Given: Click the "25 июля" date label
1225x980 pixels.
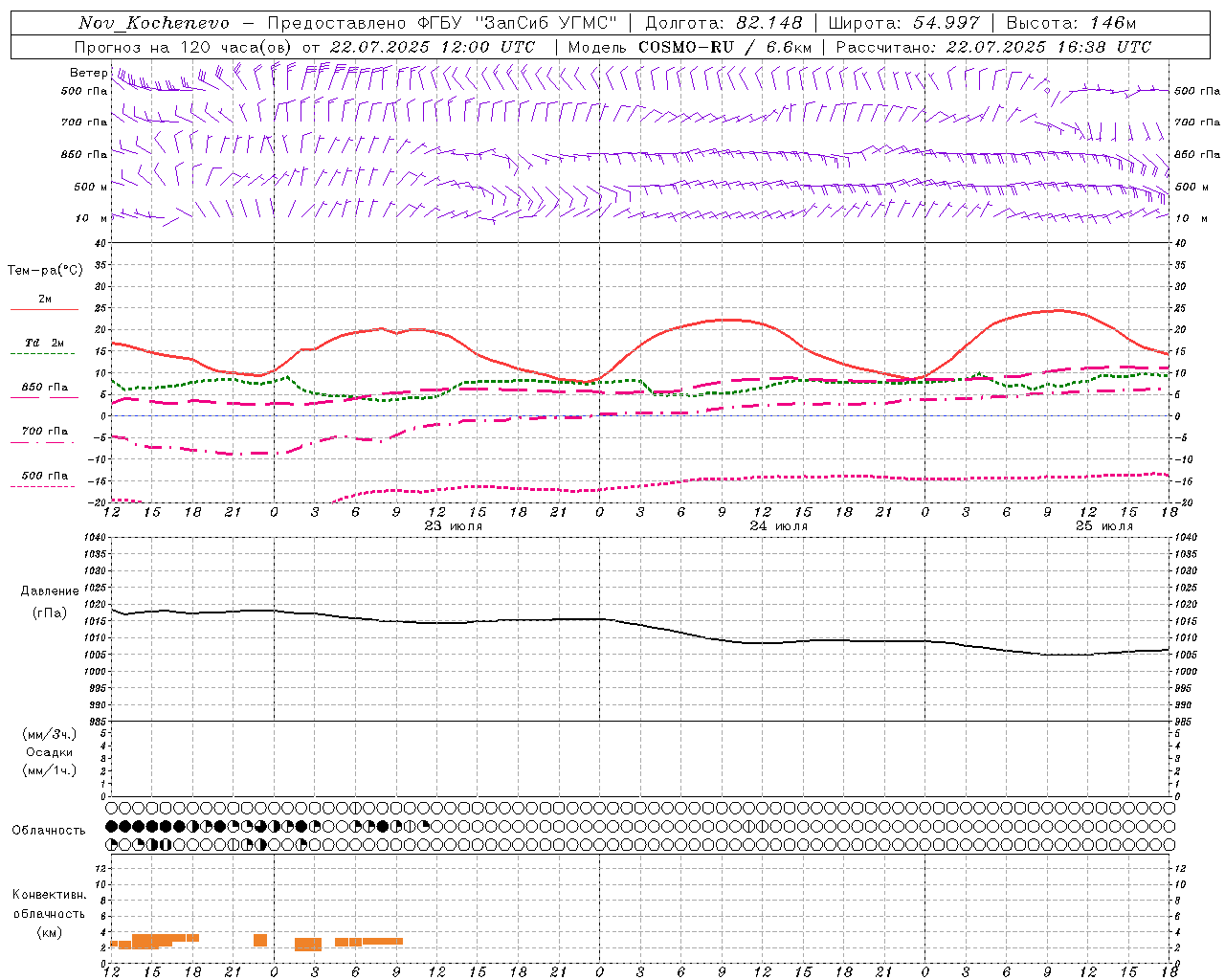Looking at the screenshot, I should coord(1104,526).
